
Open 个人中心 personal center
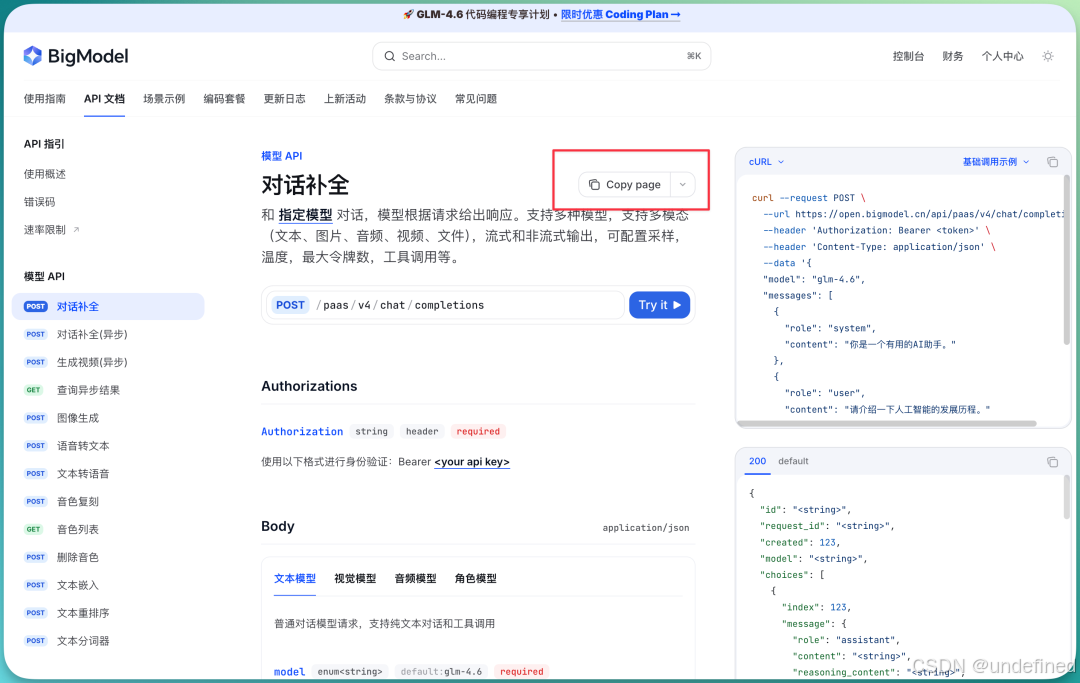(x=1002, y=56)
